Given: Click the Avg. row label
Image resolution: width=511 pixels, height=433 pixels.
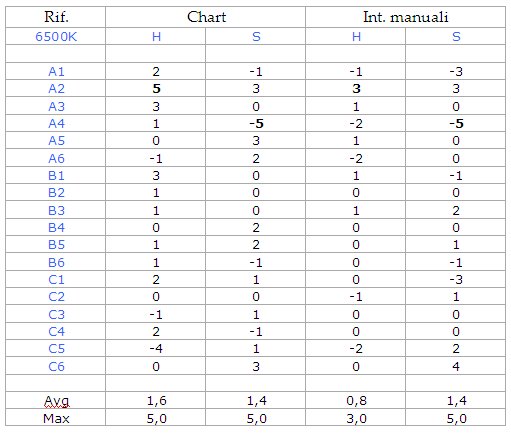Looking at the screenshot, I should tap(56, 401).
